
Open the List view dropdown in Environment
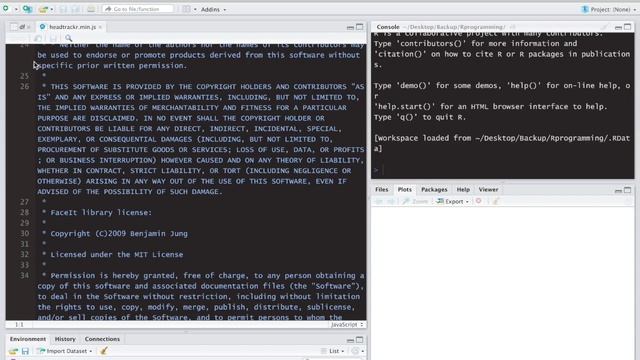click(333, 351)
